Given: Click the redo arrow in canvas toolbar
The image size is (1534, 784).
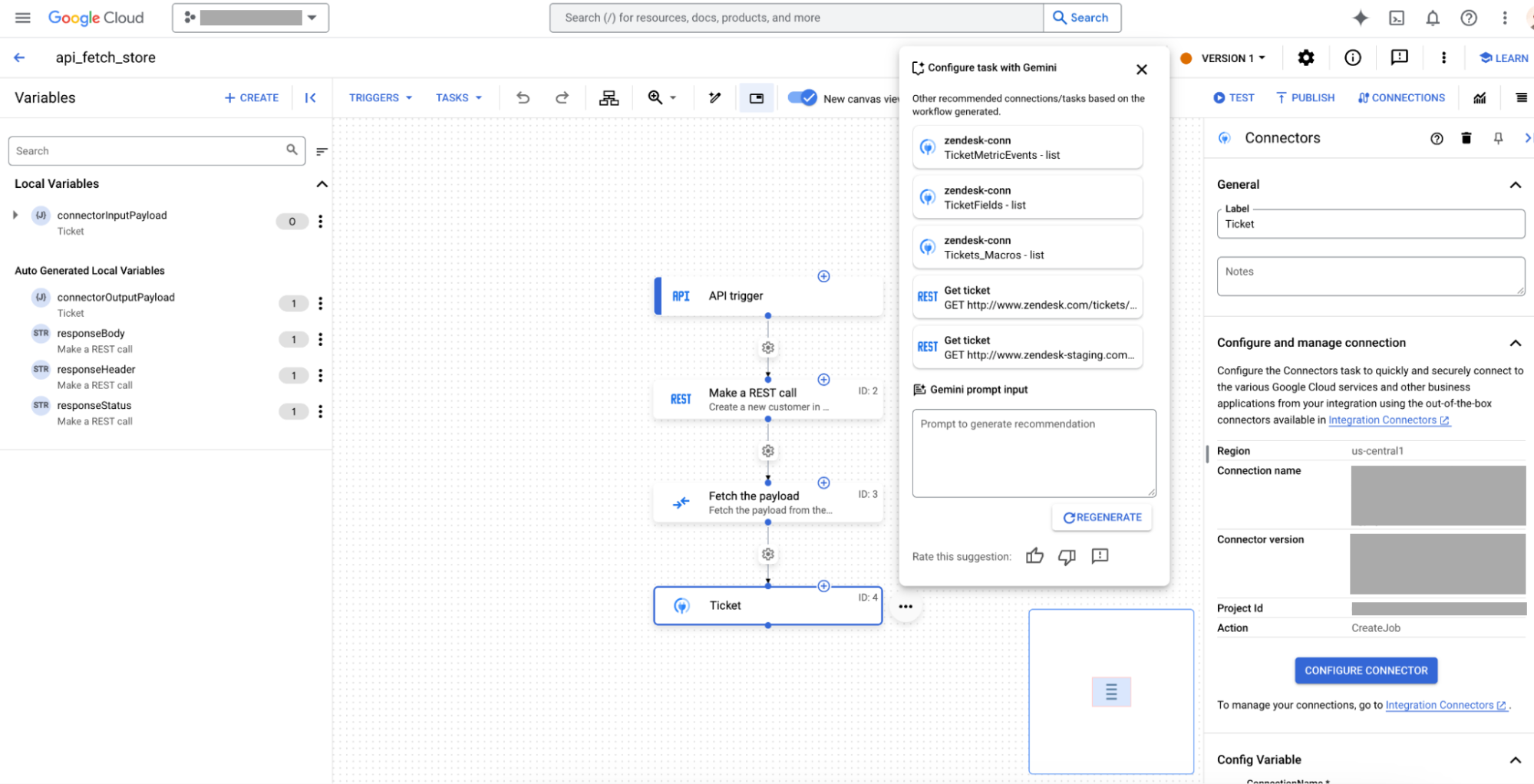Looking at the screenshot, I should (562, 97).
